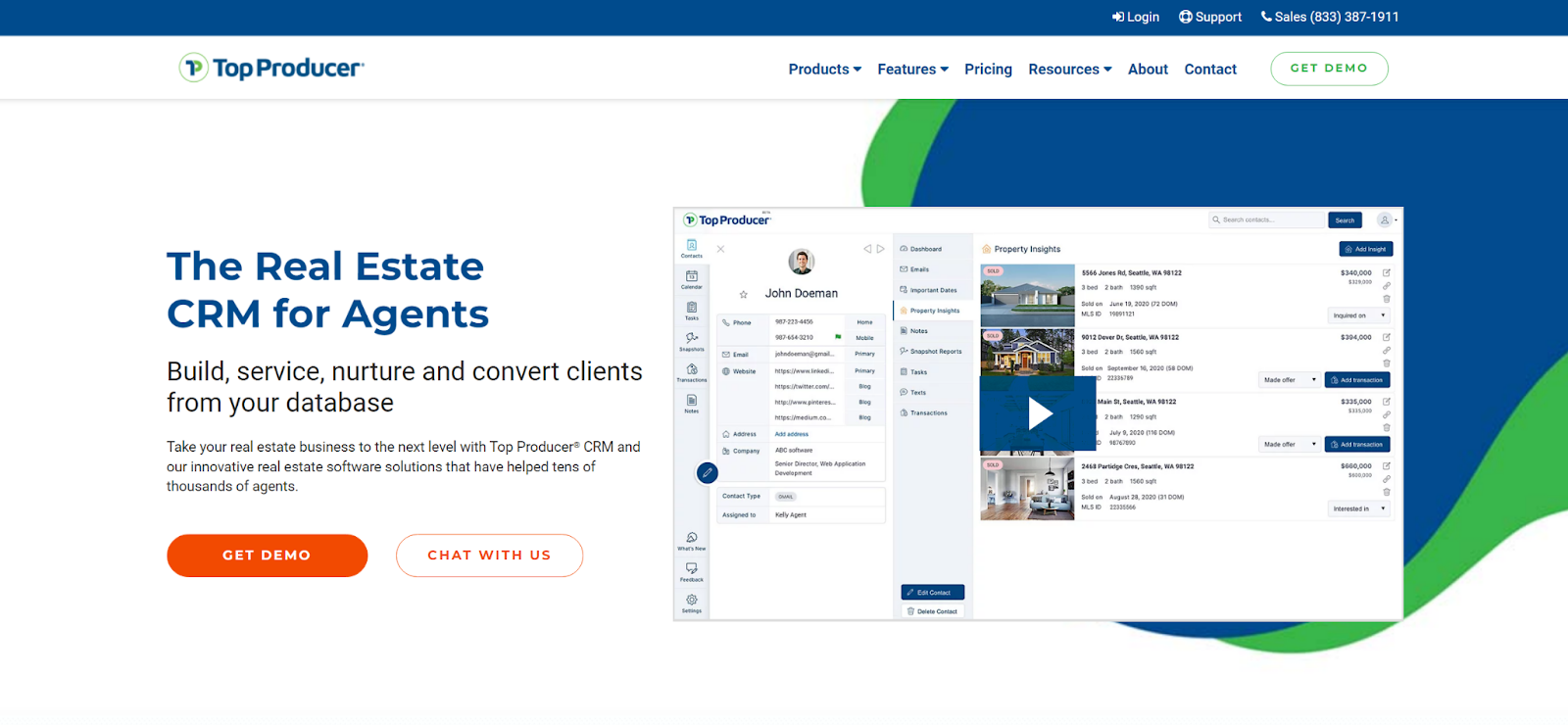Screen dimensions: 1568x725
Task: Select the Snapshots icon in the CRM preview sidebar
Action: [692, 342]
